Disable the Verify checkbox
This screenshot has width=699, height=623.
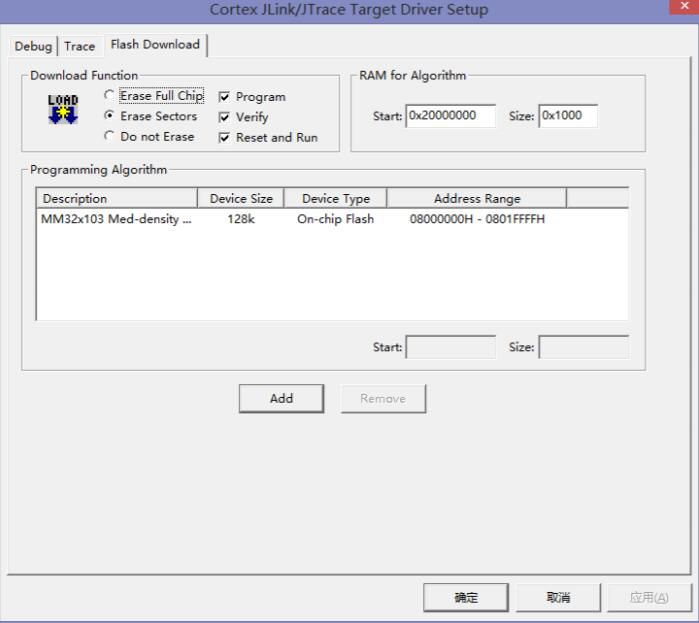(224, 117)
